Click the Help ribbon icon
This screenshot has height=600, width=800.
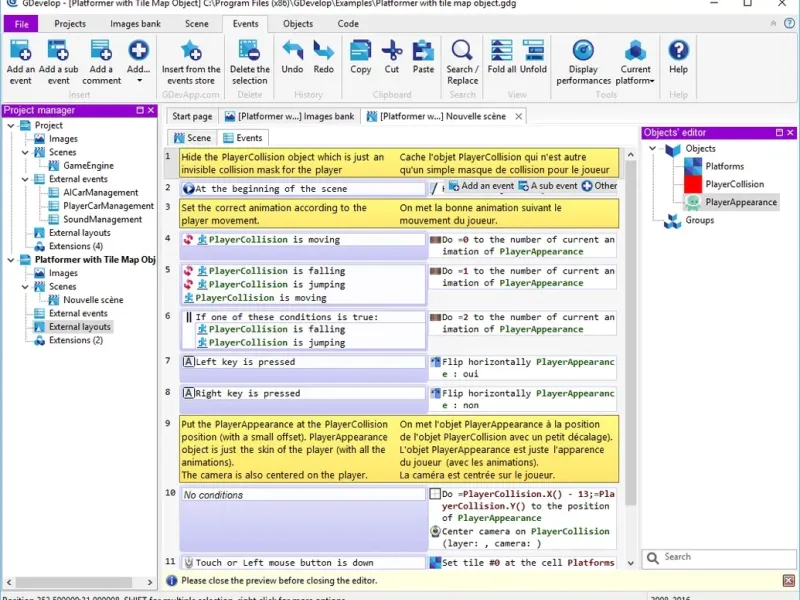click(x=678, y=51)
